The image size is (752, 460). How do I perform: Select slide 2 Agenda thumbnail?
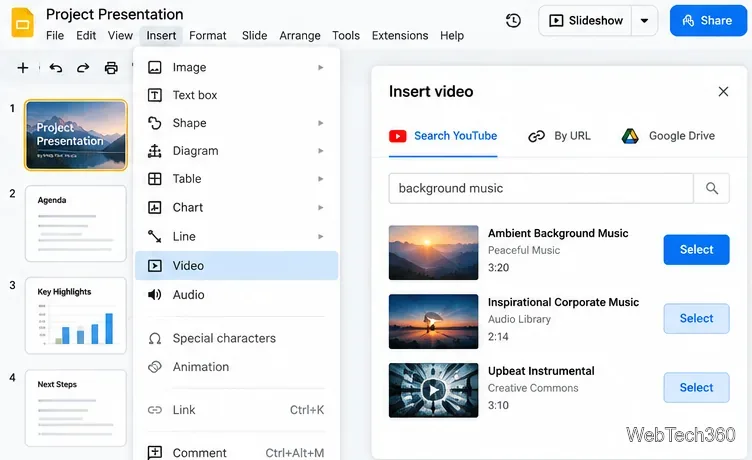76,224
